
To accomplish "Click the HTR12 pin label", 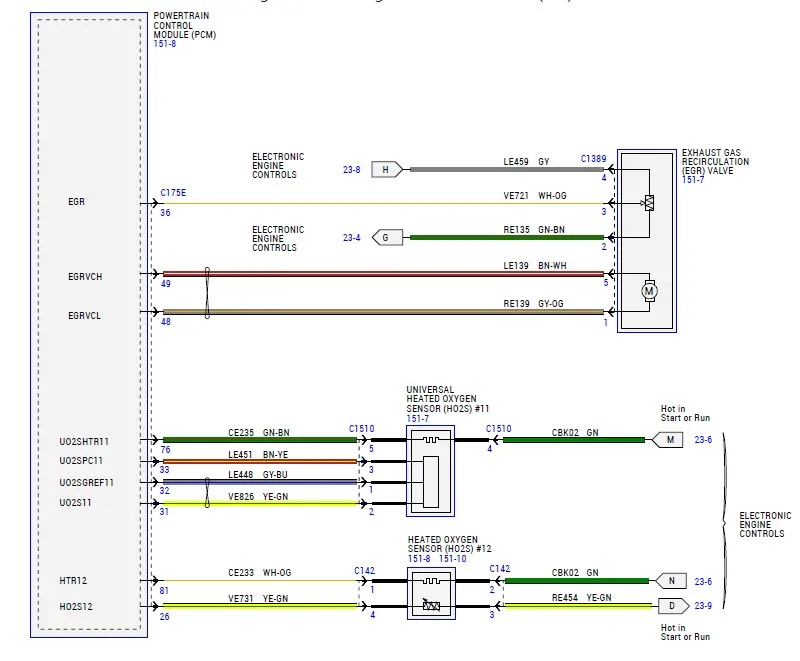I will tap(73, 580).
